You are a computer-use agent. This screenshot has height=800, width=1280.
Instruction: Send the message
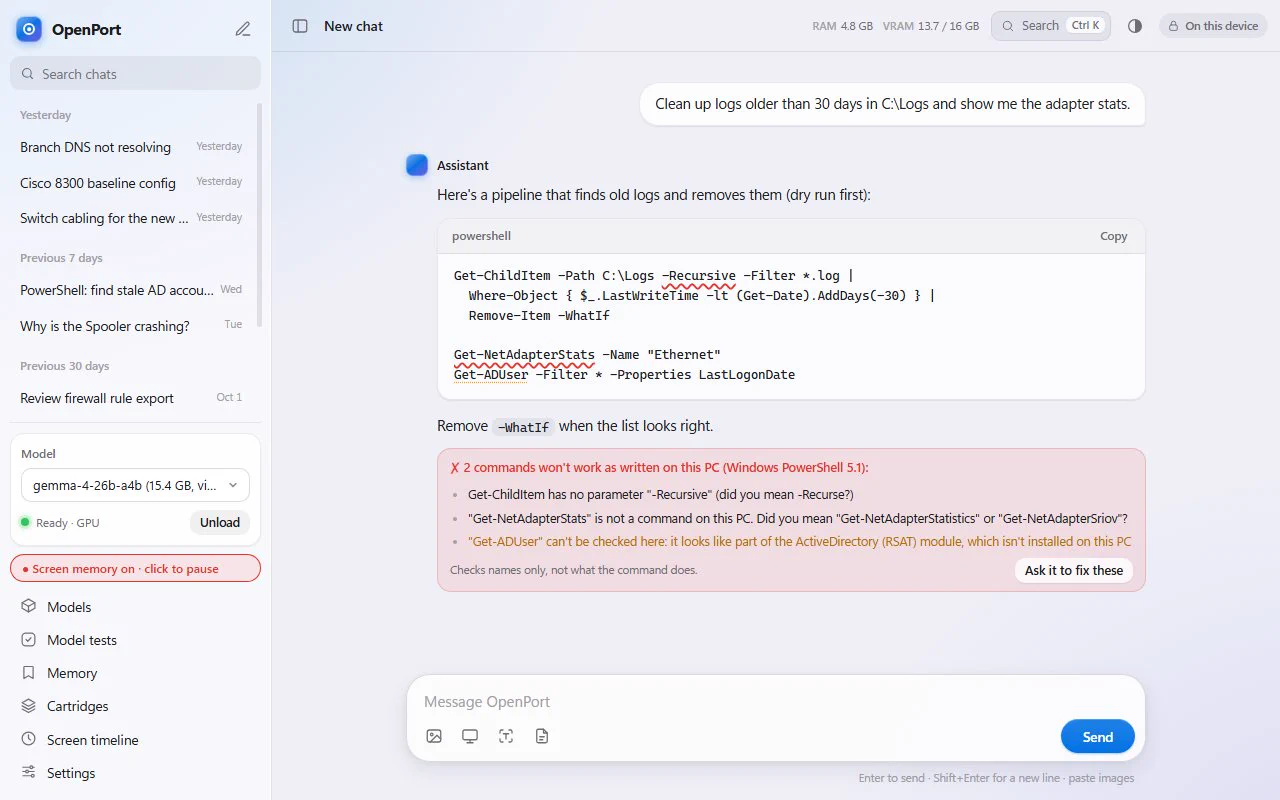point(1097,737)
